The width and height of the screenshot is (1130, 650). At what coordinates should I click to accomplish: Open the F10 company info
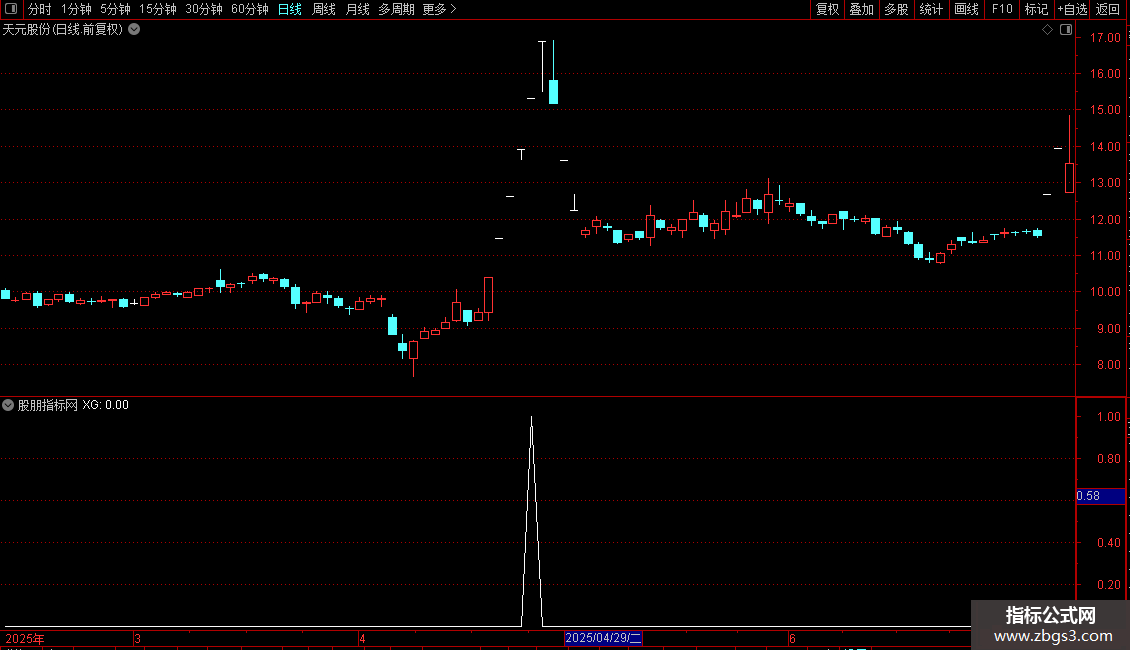(1002, 9)
